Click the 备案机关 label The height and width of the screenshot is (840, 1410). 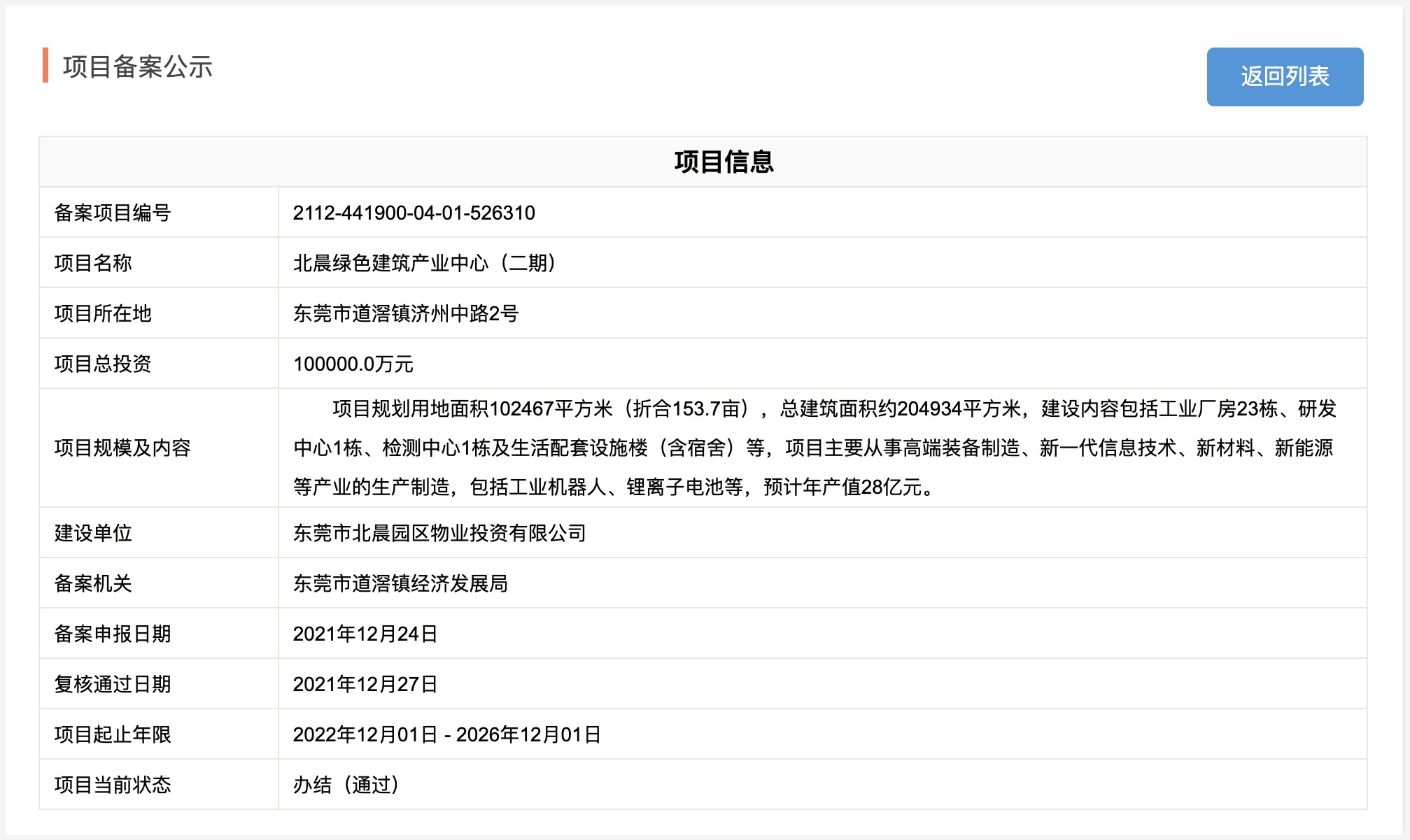click(93, 583)
